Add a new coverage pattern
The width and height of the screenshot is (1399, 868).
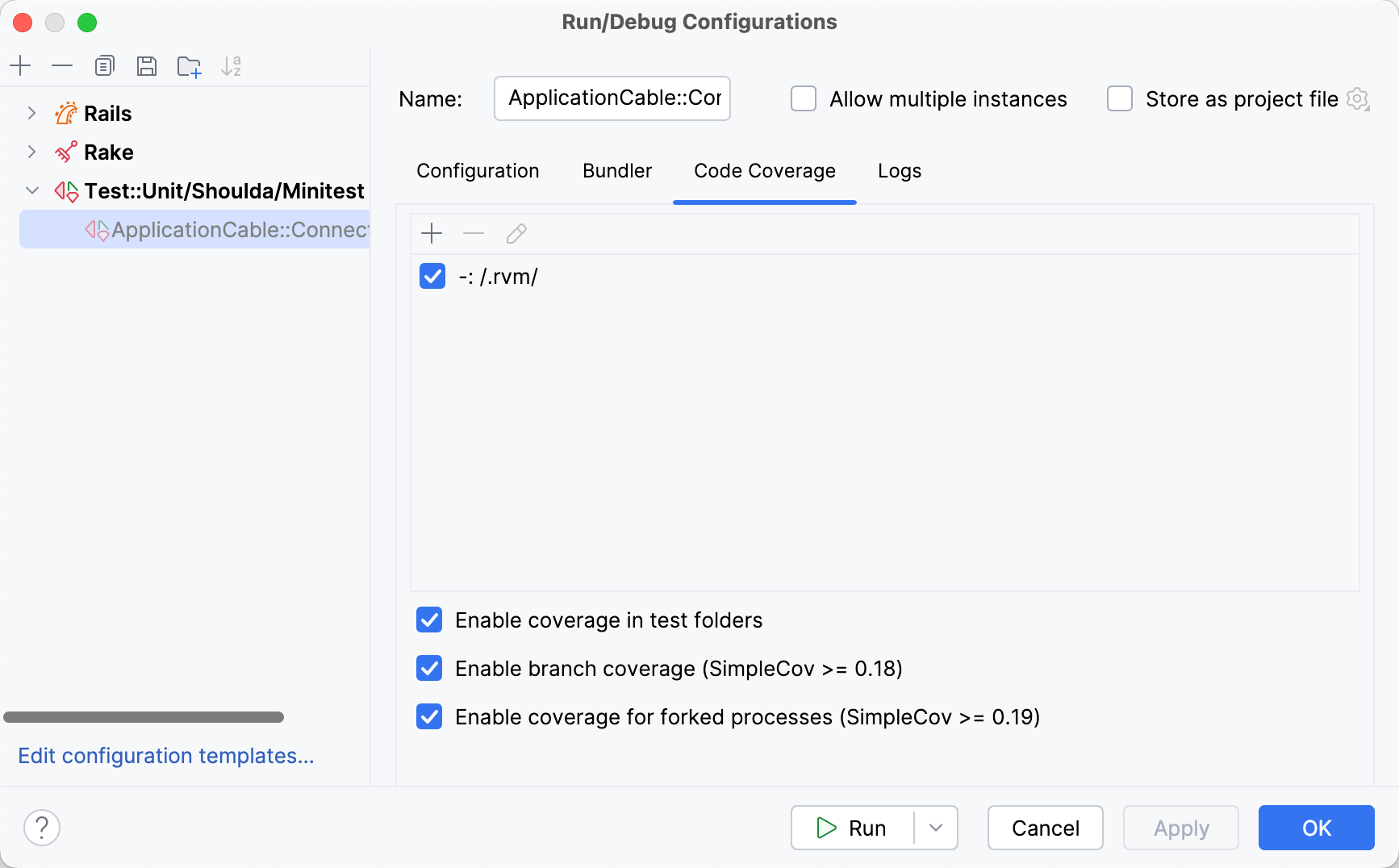(432, 233)
